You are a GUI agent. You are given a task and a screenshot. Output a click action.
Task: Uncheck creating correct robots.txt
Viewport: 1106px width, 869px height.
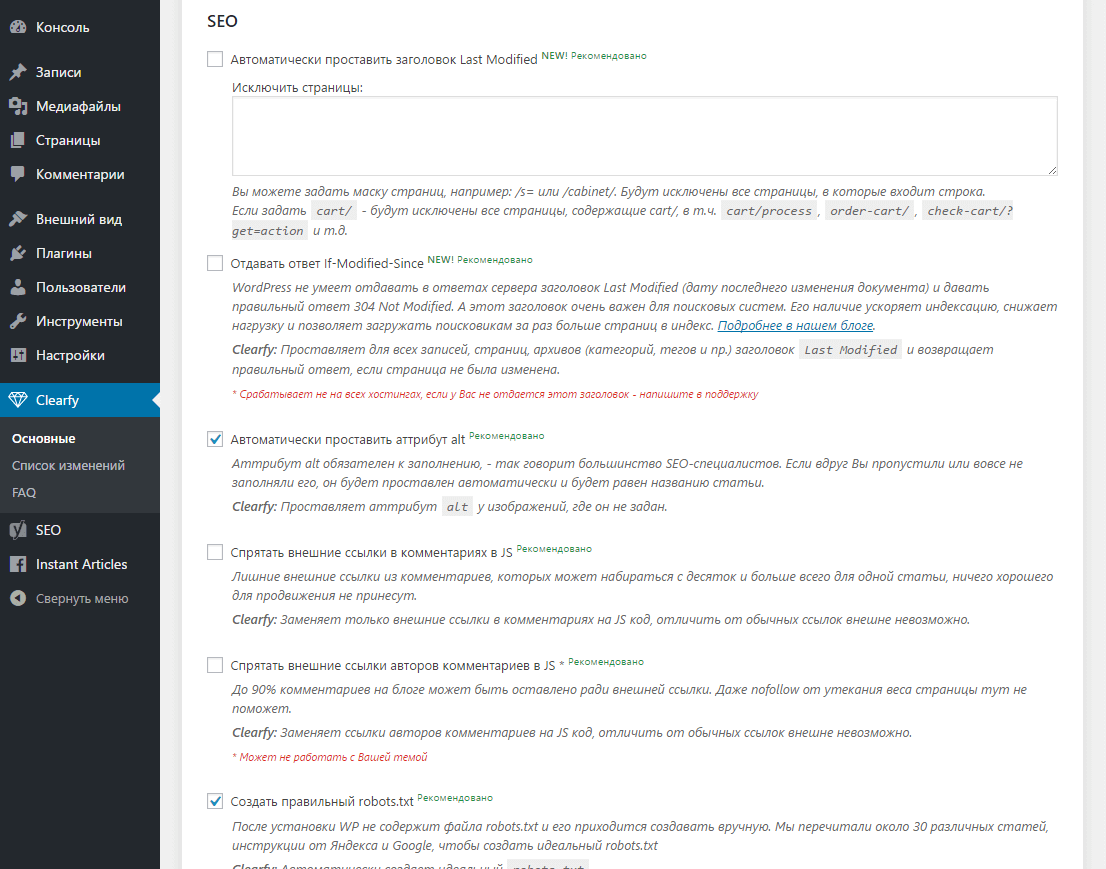(x=214, y=800)
